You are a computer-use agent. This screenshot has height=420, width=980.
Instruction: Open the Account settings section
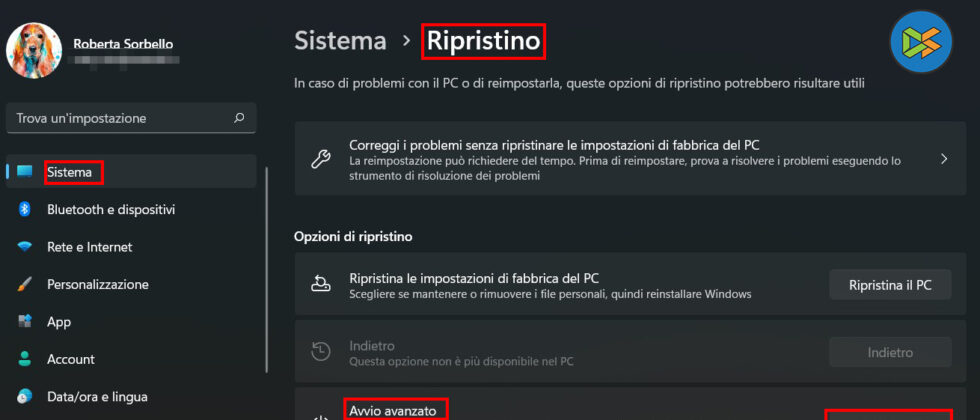point(71,359)
